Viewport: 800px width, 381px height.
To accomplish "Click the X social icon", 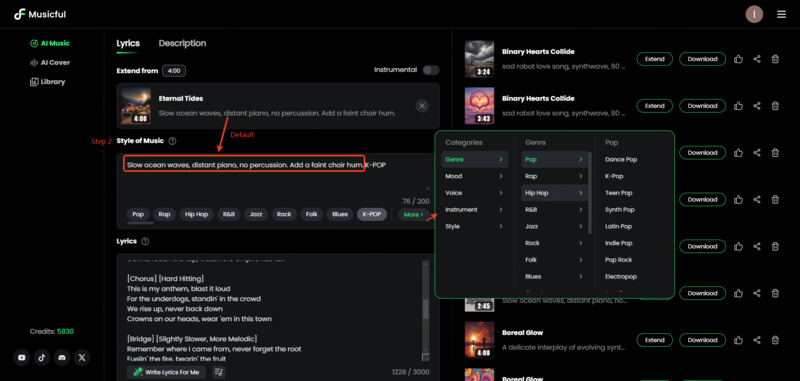I will click(x=82, y=358).
